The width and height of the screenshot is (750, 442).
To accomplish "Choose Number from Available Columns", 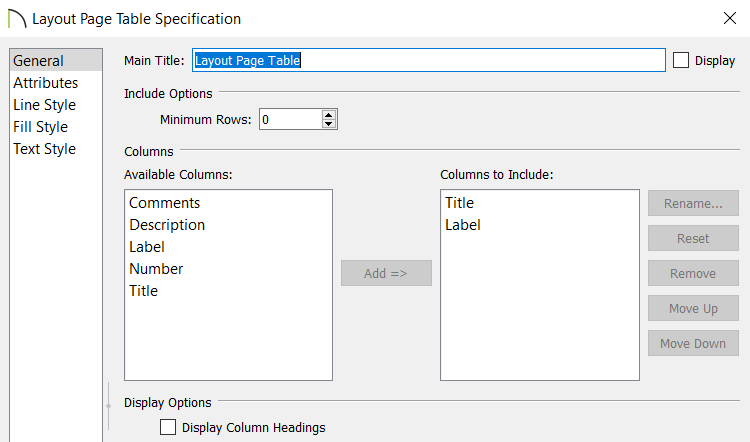I will (x=156, y=269).
